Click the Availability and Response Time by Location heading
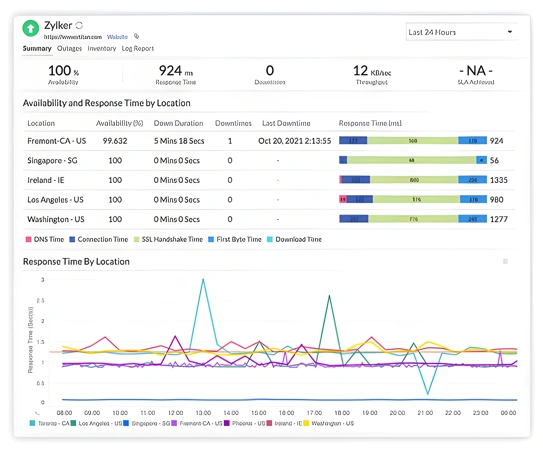Viewport: 543px width, 450px height. tap(107, 103)
